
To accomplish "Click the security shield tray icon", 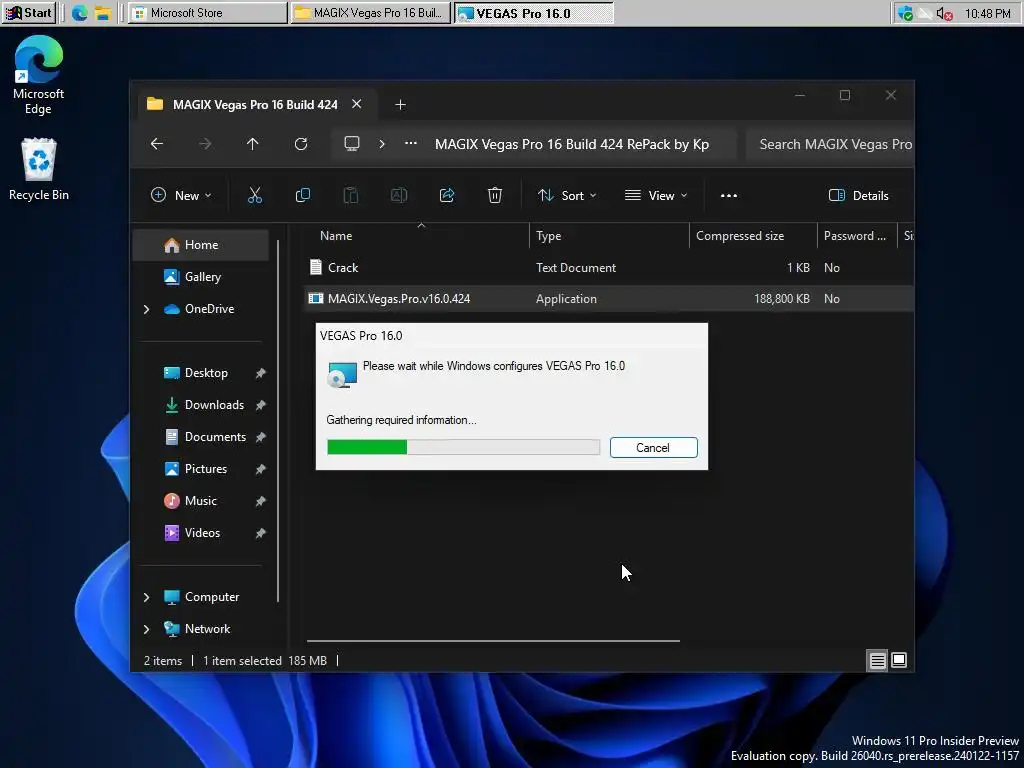I will point(905,14).
